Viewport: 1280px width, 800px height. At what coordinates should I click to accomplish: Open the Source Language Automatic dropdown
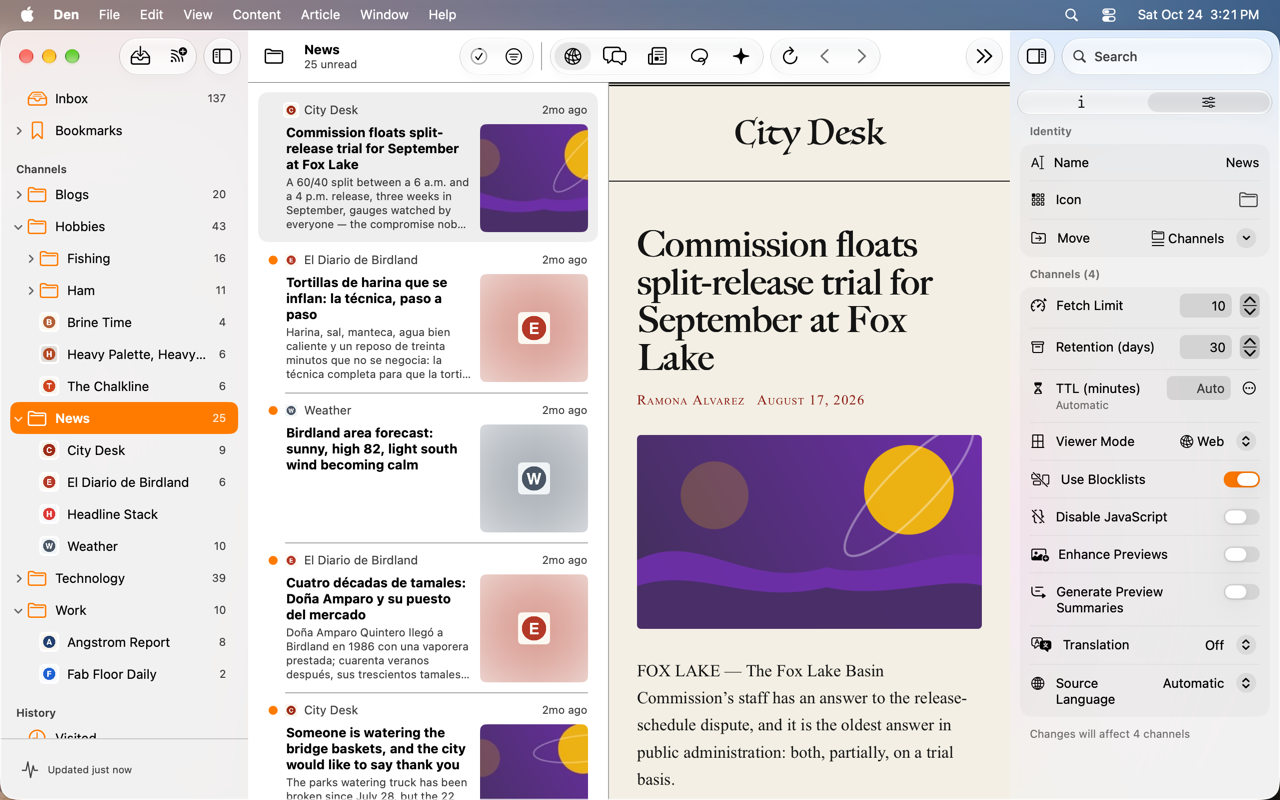pyautogui.click(x=1208, y=684)
